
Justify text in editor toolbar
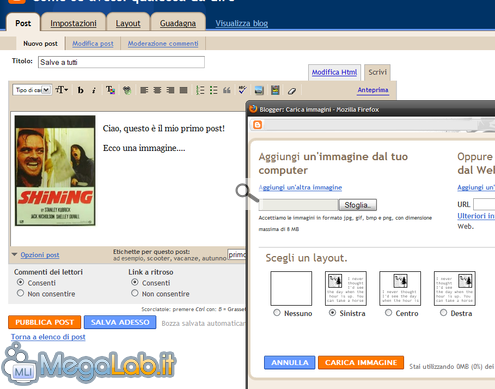click(183, 90)
